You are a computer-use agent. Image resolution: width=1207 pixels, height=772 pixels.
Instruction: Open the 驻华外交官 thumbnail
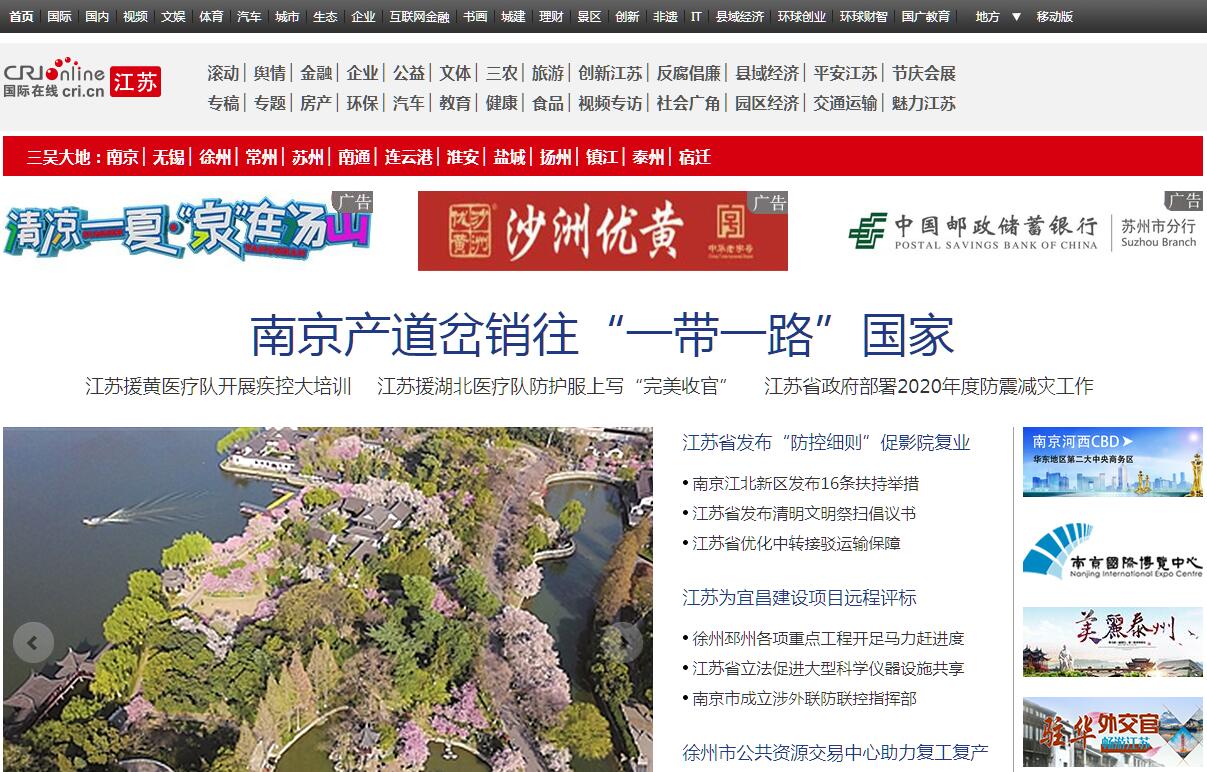click(1113, 732)
